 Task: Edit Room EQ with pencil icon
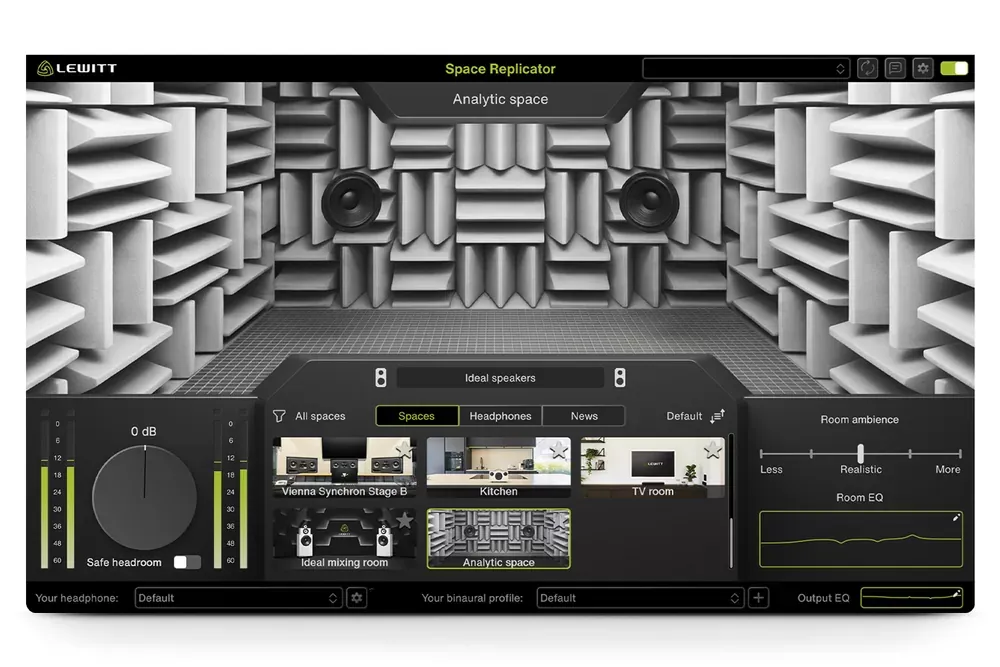click(955, 518)
